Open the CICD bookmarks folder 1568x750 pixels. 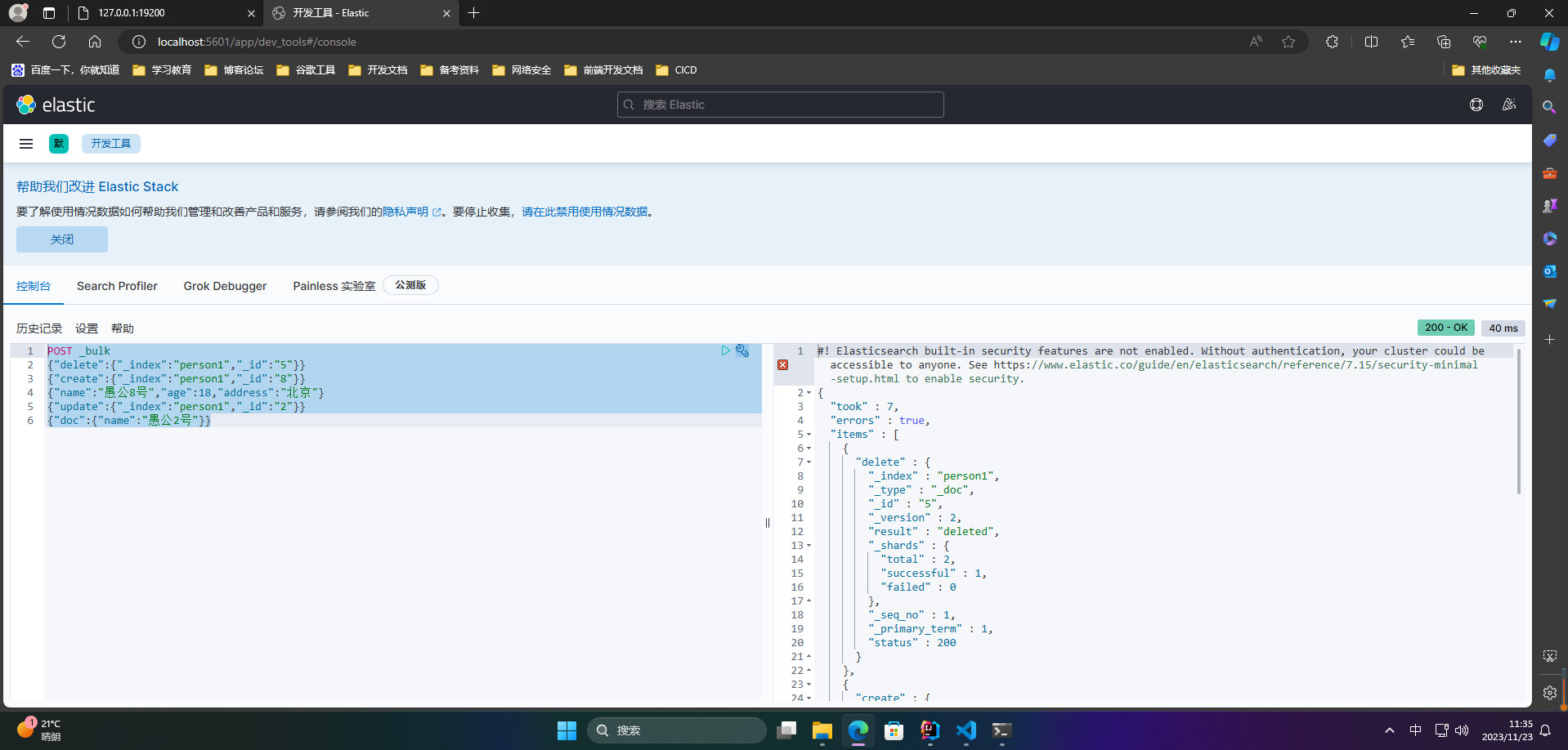pyautogui.click(x=676, y=70)
